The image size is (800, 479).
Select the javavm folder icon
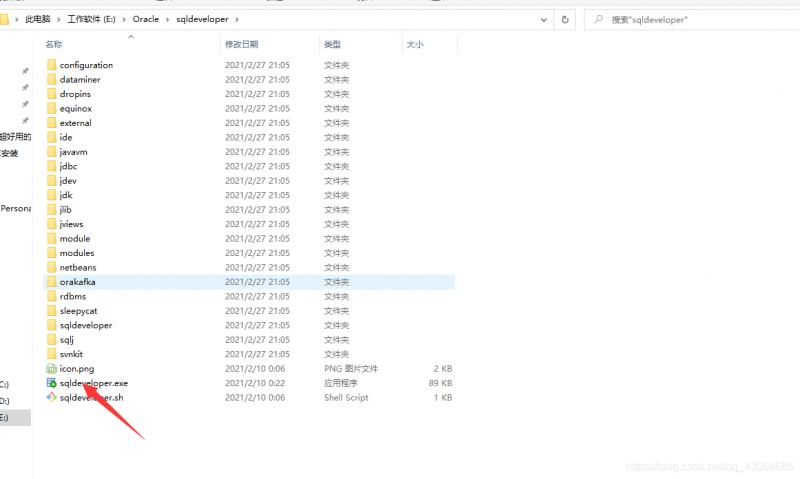[x=52, y=152]
